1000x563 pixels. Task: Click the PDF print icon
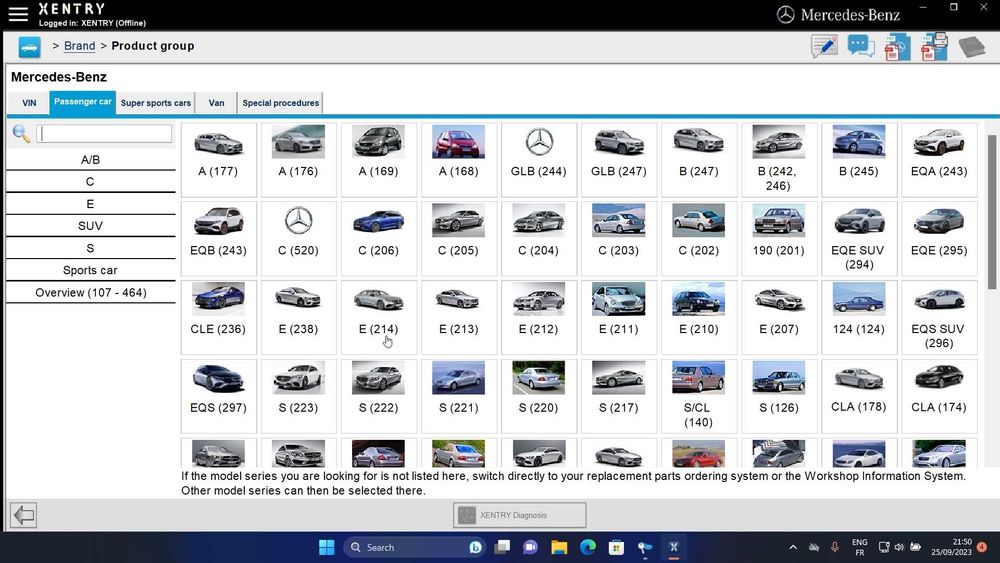[x=934, y=47]
